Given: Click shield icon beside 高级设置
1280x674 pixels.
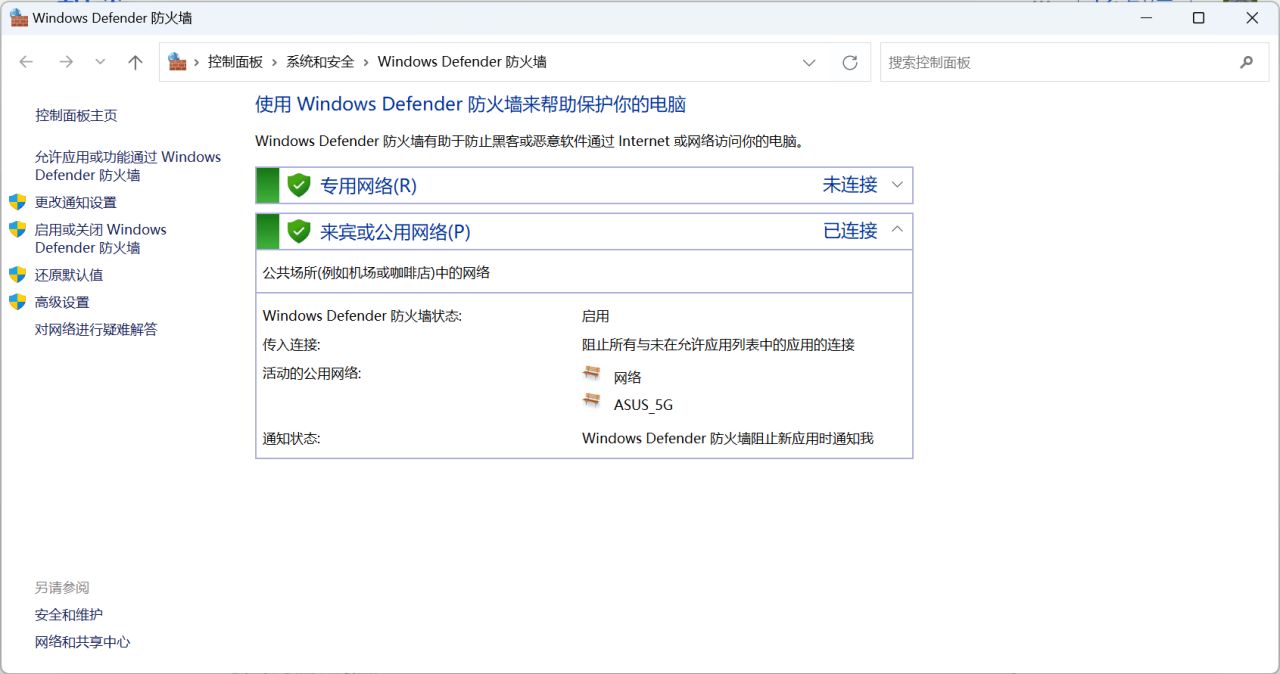Looking at the screenshot, I should tap(17, 301).
